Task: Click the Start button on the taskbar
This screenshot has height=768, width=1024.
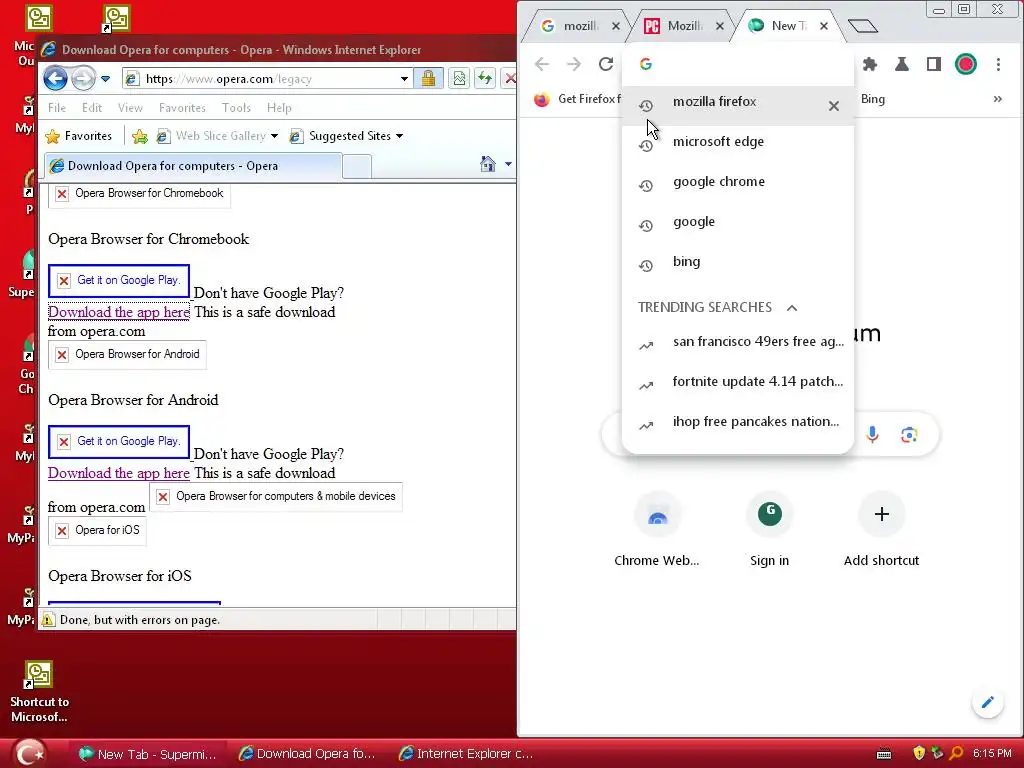Action: tap(29, 753)
